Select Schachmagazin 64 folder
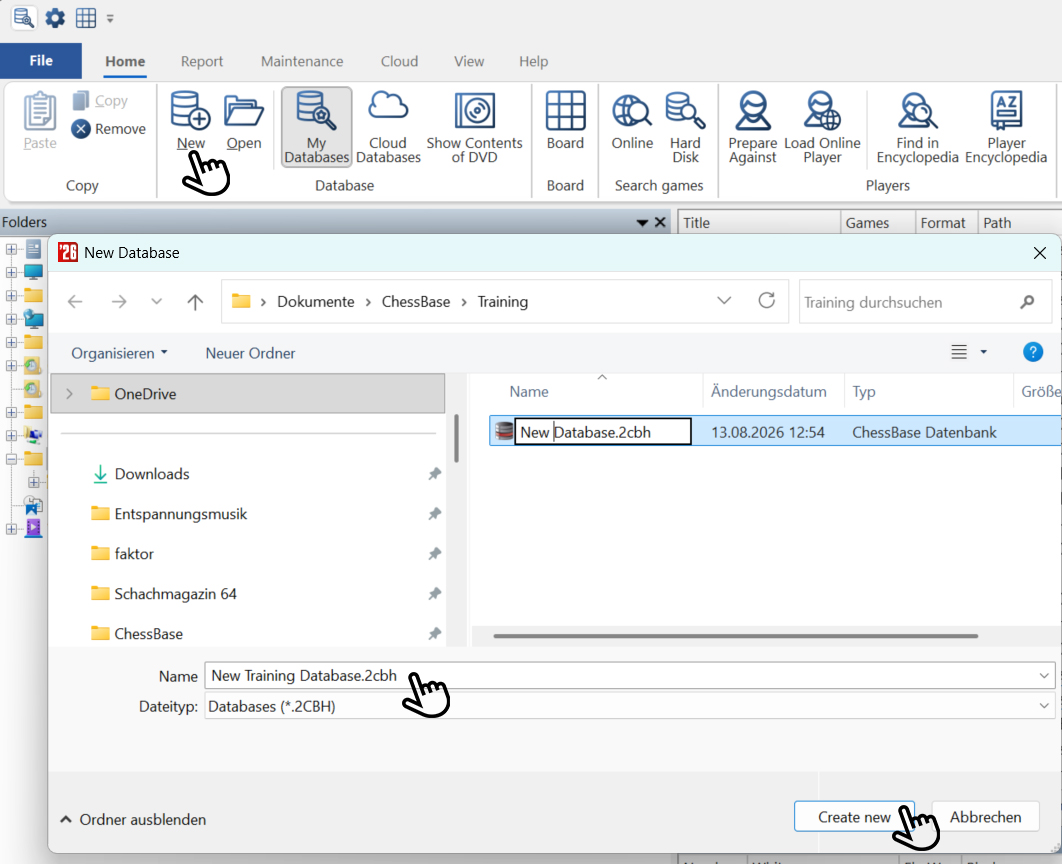Image resolution: width=1062 pixels, height=864 pixels. pos(175,594)
